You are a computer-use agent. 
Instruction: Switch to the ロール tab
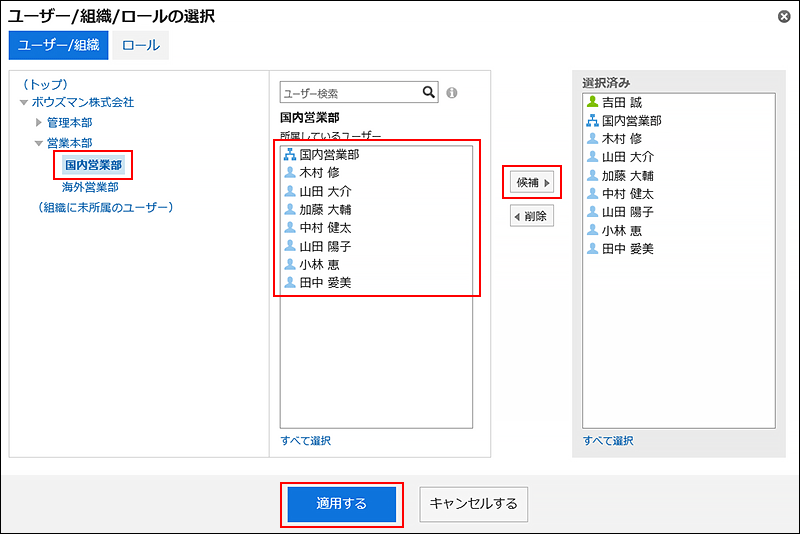(141, 45)
